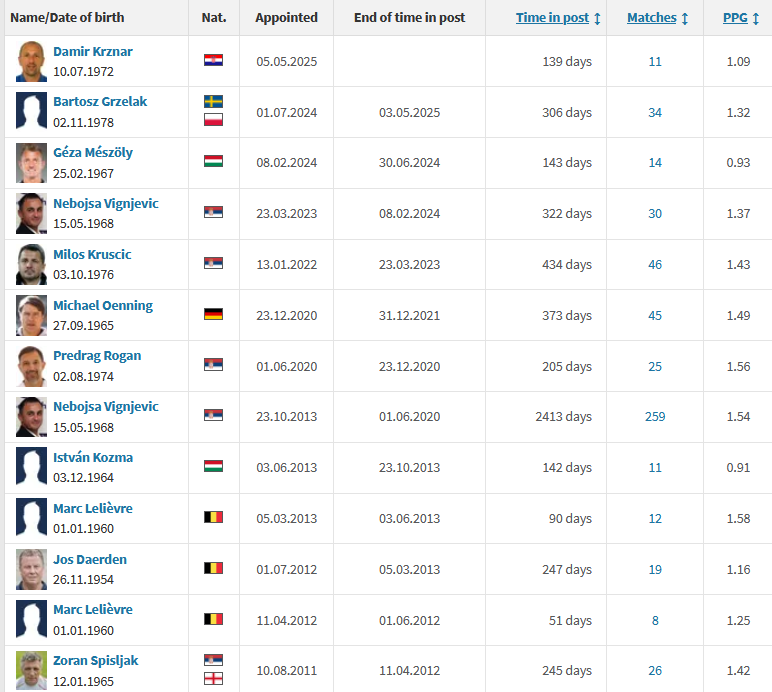Click the English flag for Zoran Spisljak

213,679
